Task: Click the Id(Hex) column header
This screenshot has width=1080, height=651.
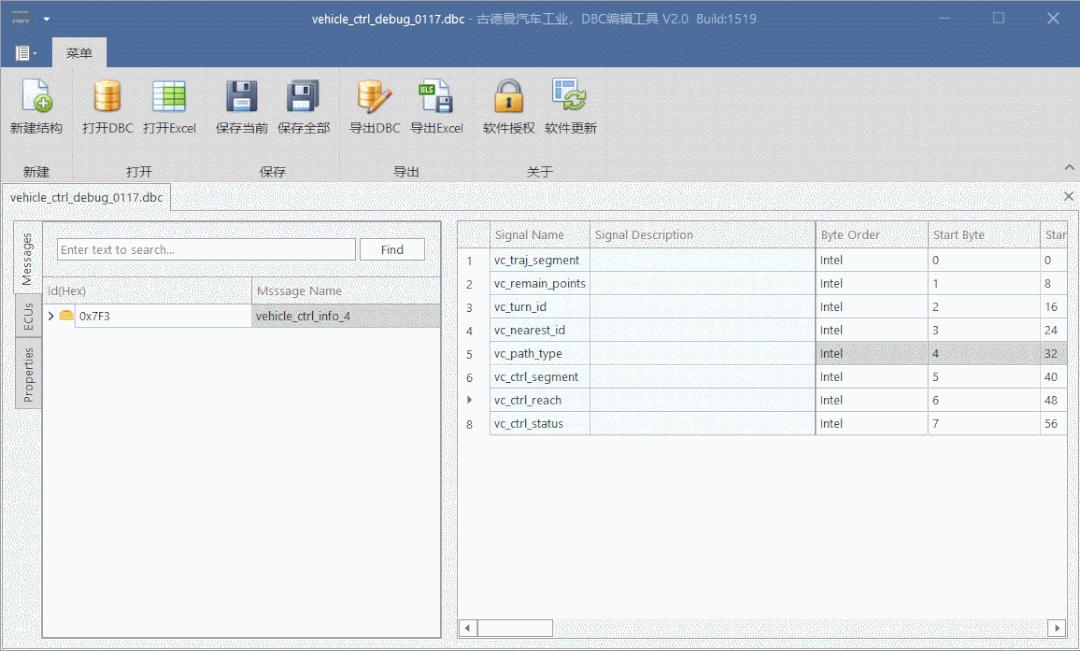Action: coord(148,291)
